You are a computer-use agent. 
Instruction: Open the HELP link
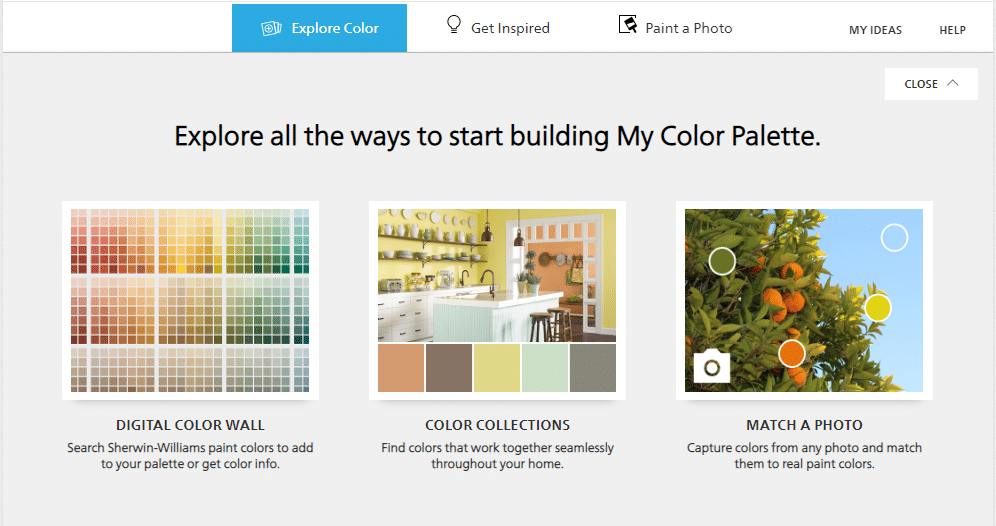point(952,30)
